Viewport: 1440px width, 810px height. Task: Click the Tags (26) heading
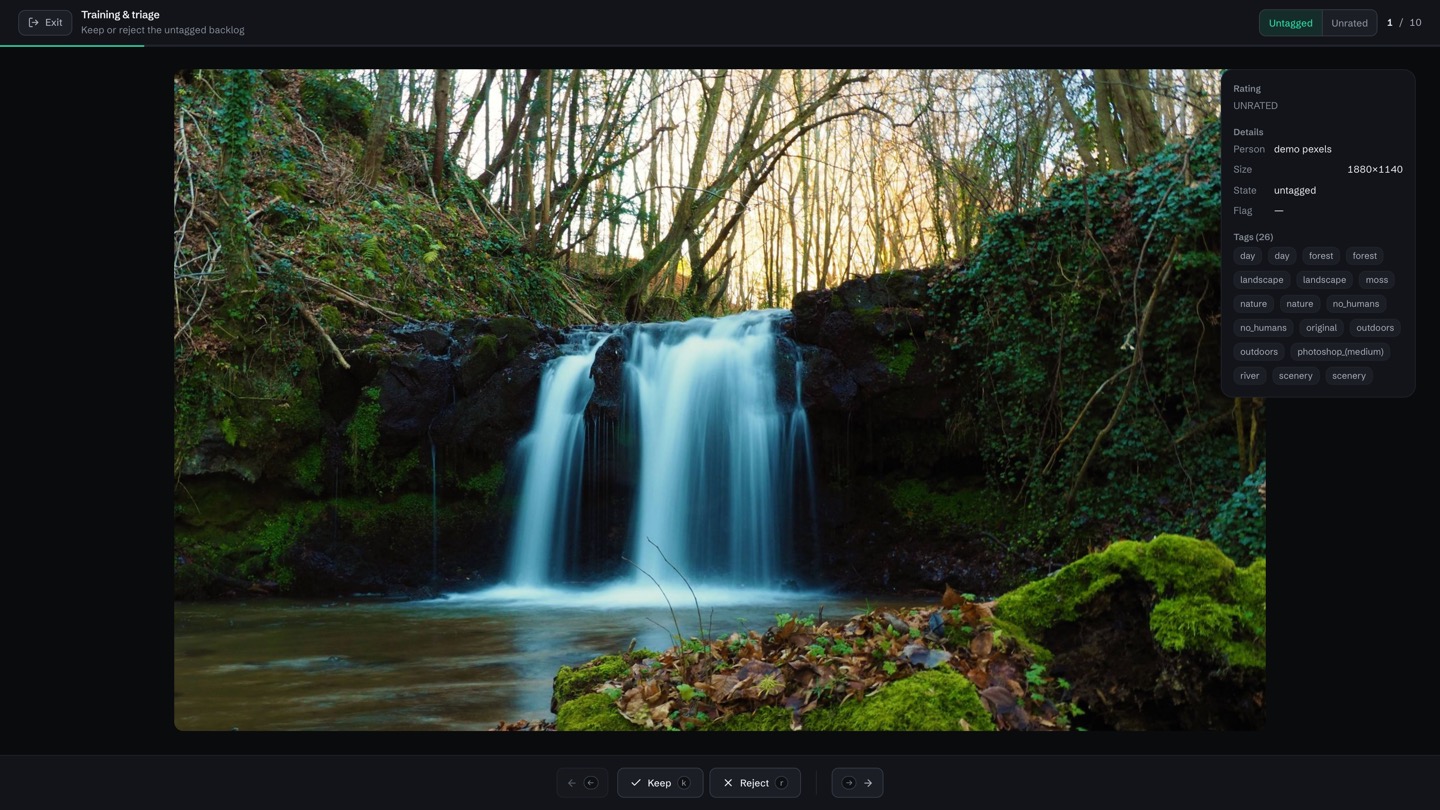point(1253,237)
